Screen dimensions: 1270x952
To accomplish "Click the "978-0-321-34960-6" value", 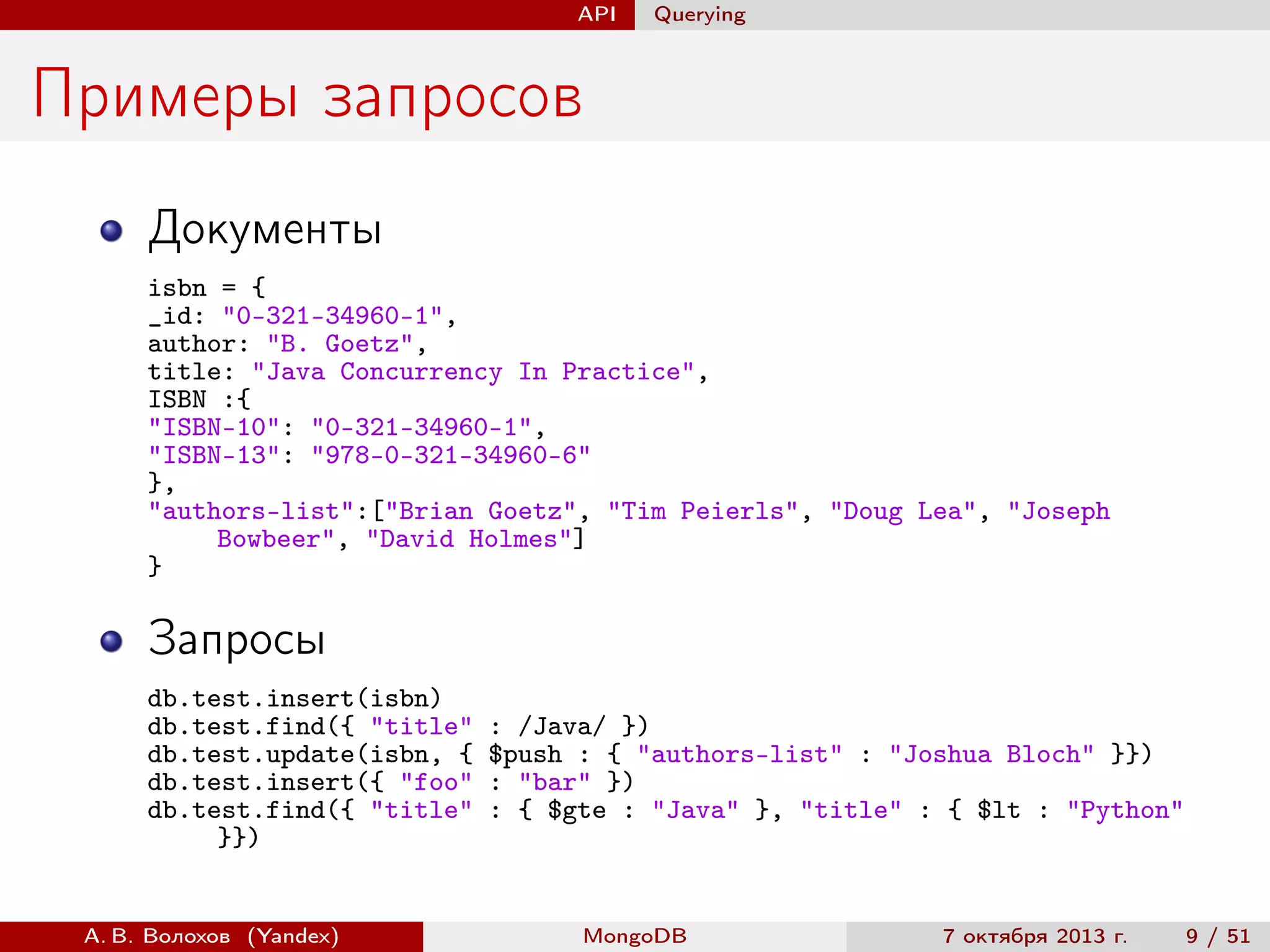I will 450,455.
